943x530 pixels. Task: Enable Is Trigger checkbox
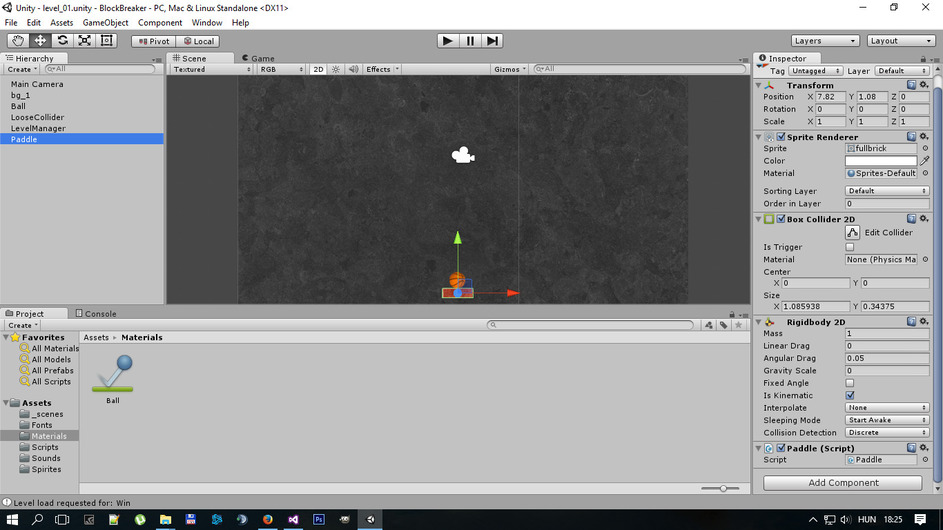click(850, 247)
